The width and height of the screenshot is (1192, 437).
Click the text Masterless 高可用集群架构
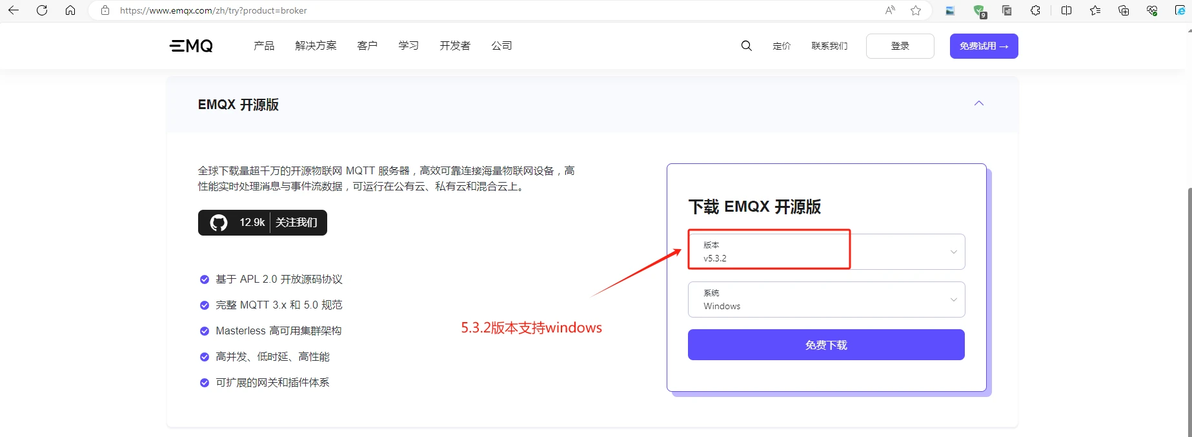[x=278, y=331]
